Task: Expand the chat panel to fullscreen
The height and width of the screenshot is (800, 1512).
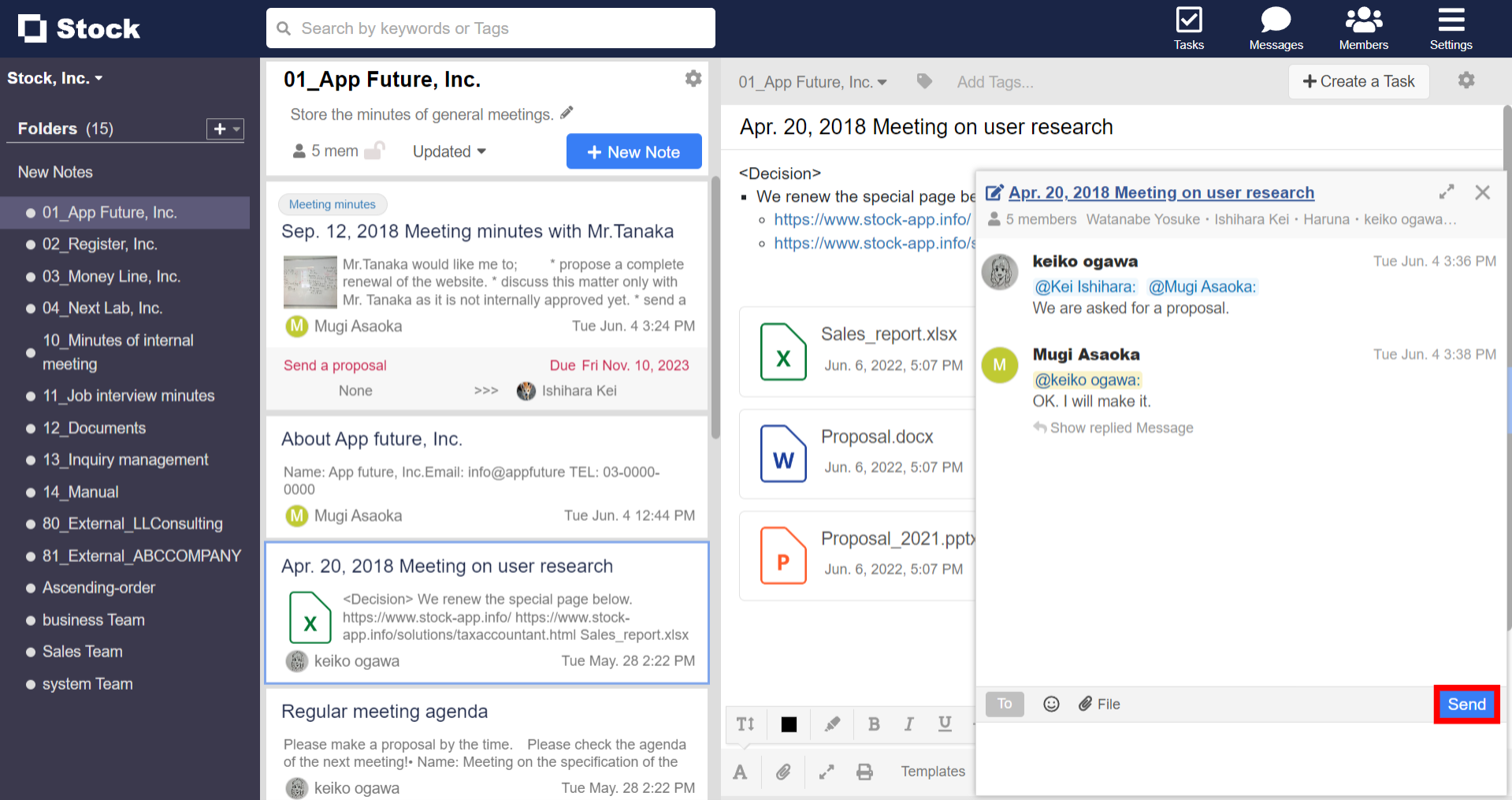Action: click(1447, 191)
